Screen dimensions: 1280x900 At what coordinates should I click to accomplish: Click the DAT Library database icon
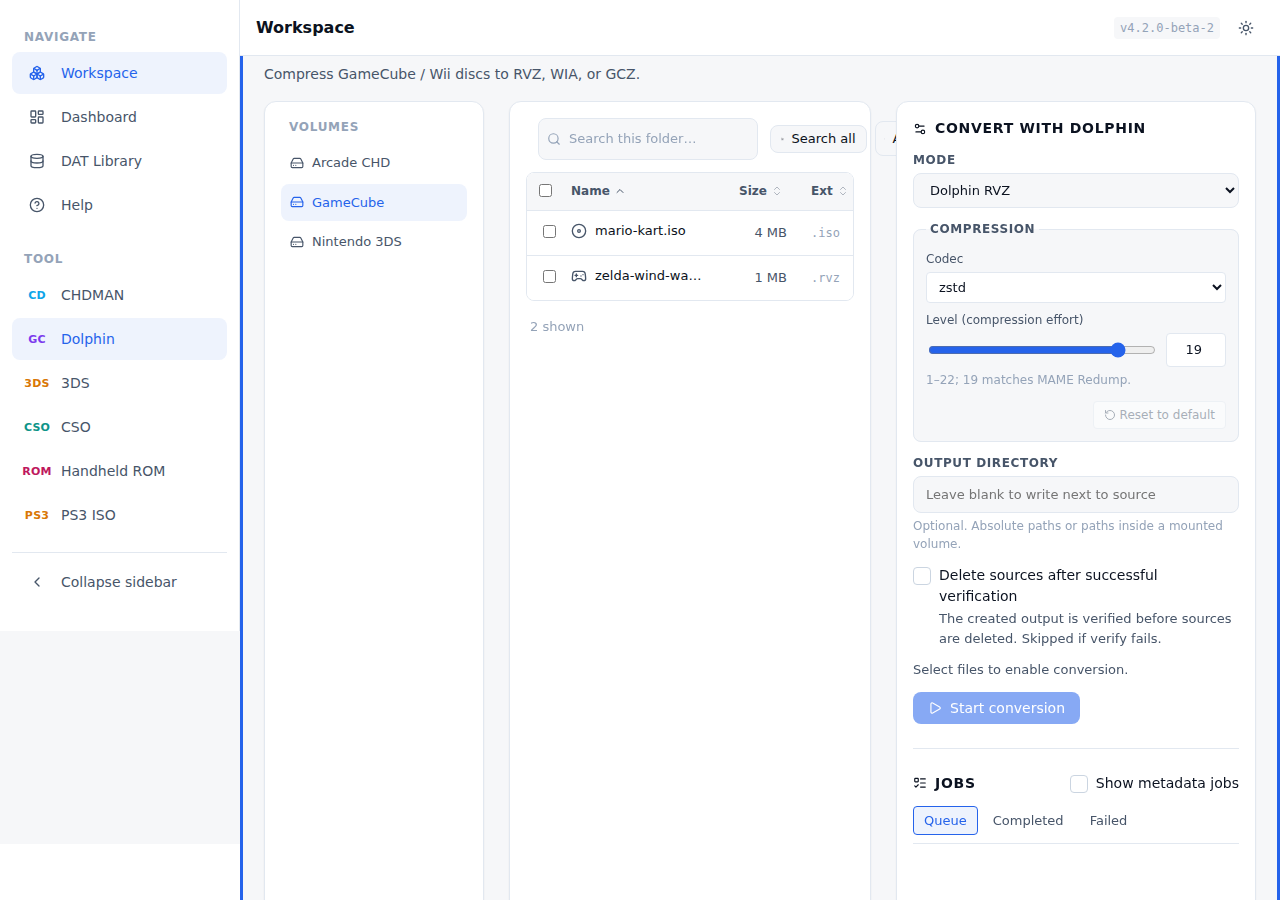(37, 161)
